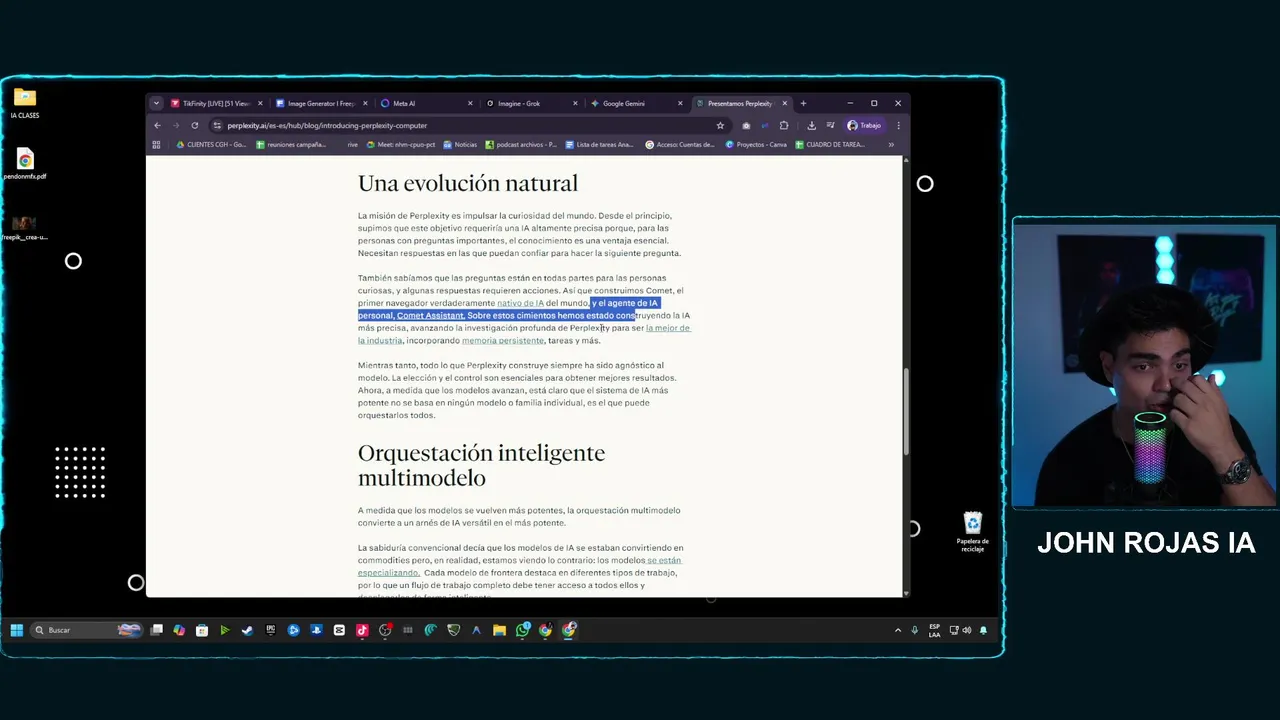This screenshot has height=720, width=1280.
Task: Open the reuniones campaña bookmark
Action: tap(291, 145)
